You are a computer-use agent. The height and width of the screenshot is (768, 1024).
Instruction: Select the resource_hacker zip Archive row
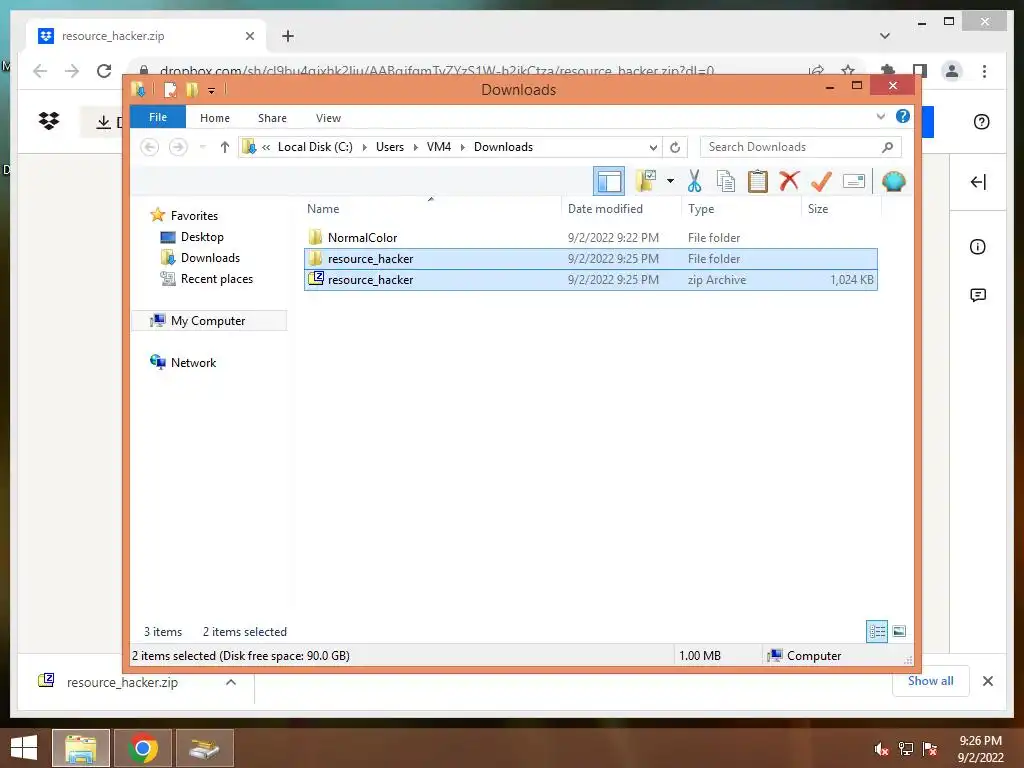pyautogui.click(x=590, y=280)
